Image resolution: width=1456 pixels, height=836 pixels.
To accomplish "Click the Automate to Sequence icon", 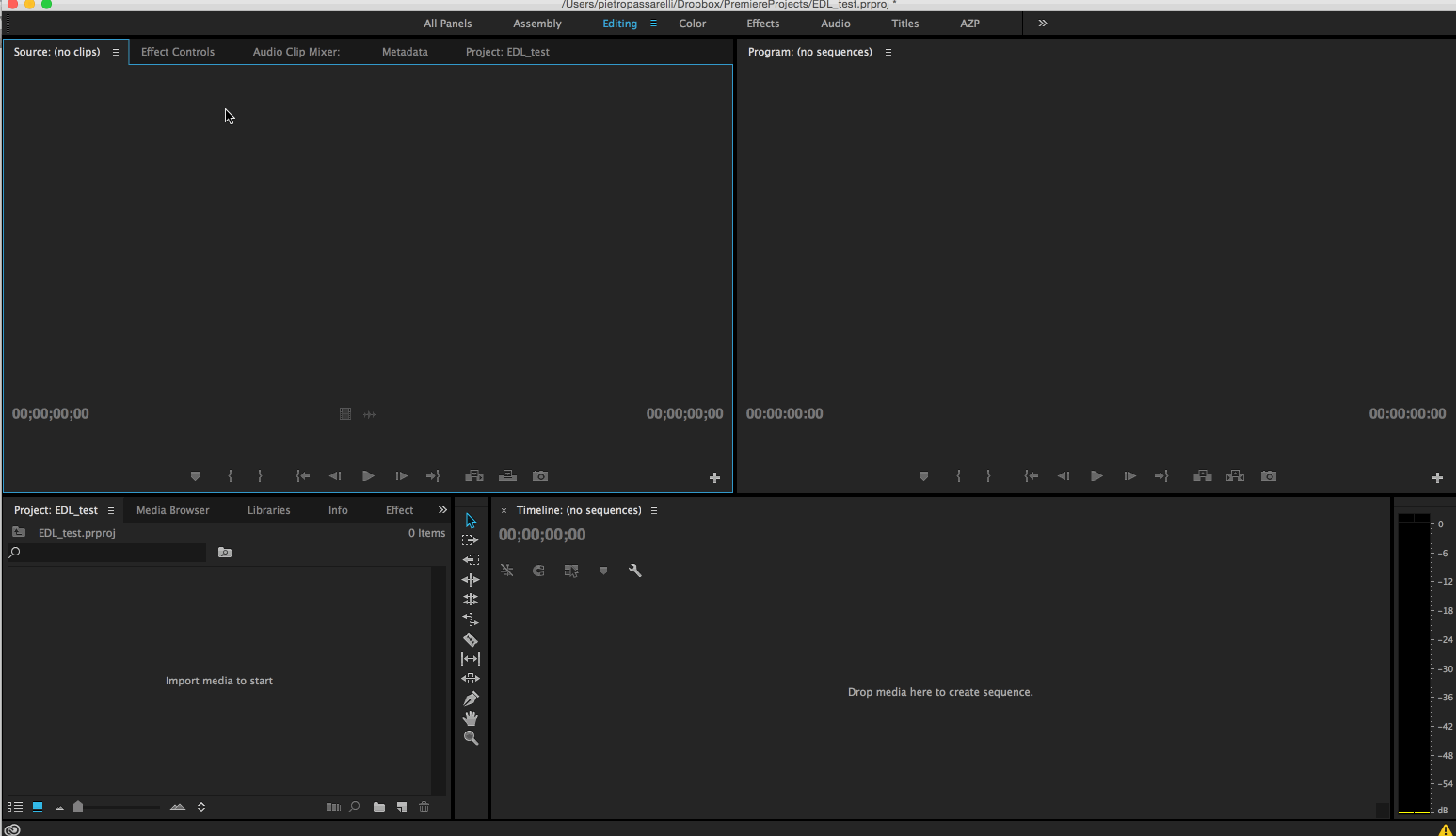I will pos(332,807).
